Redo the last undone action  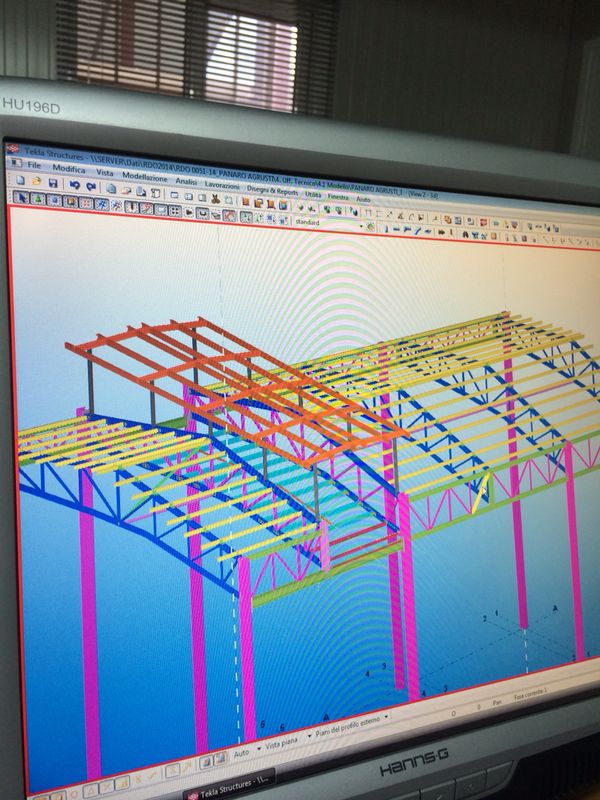click(x=91, y=186)
